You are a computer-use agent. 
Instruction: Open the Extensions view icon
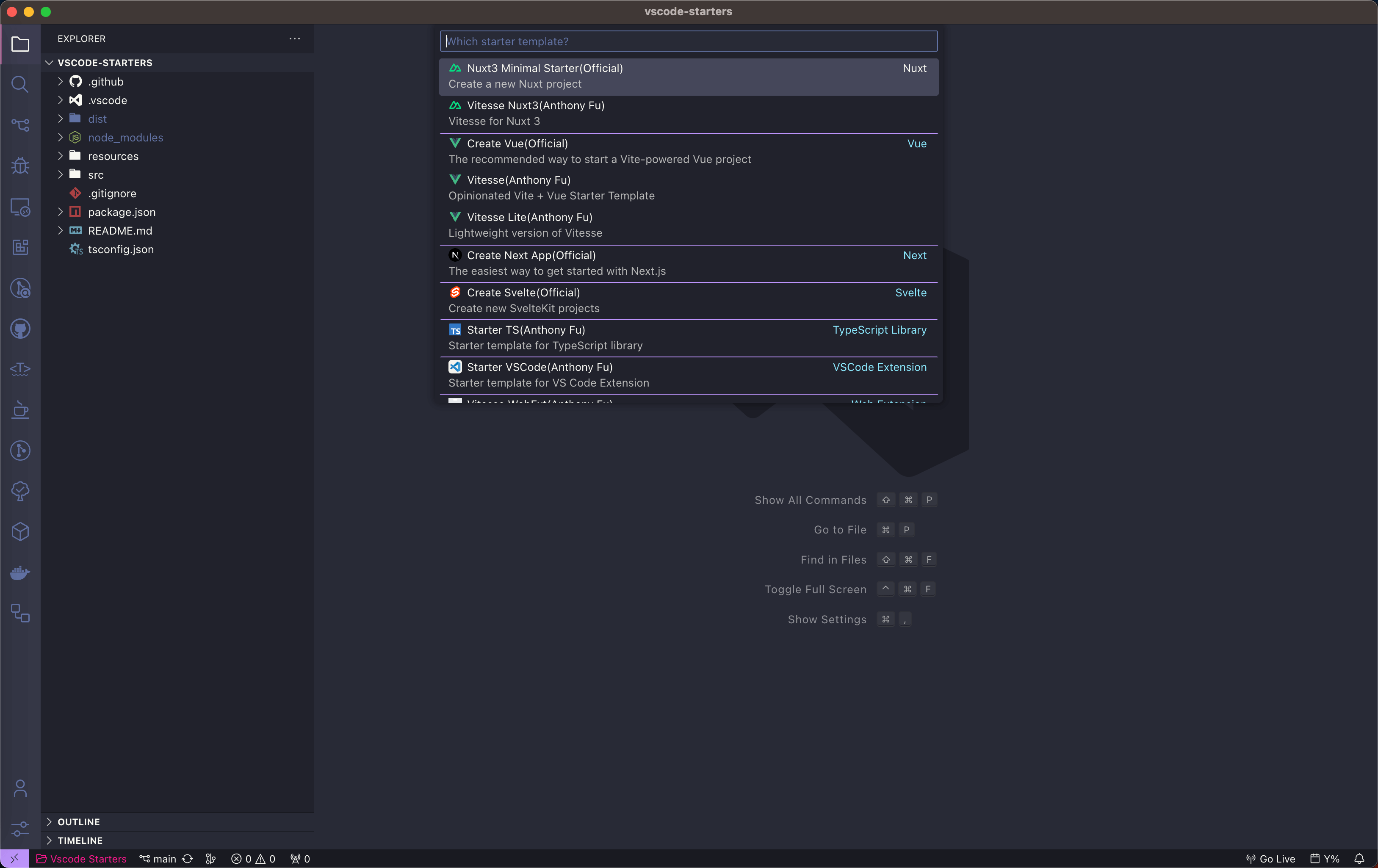coord(20,247)
